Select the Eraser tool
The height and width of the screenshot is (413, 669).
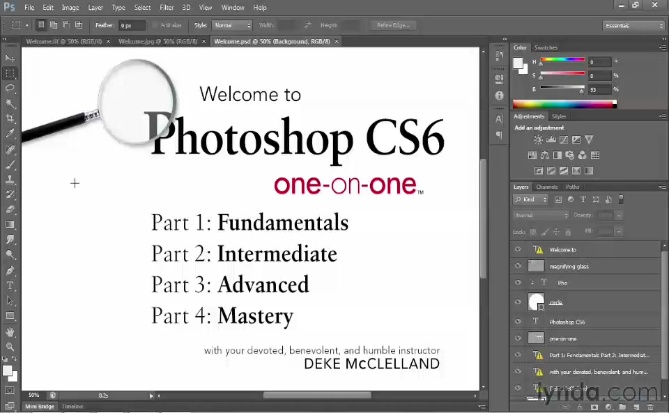[x=10, y=210]
